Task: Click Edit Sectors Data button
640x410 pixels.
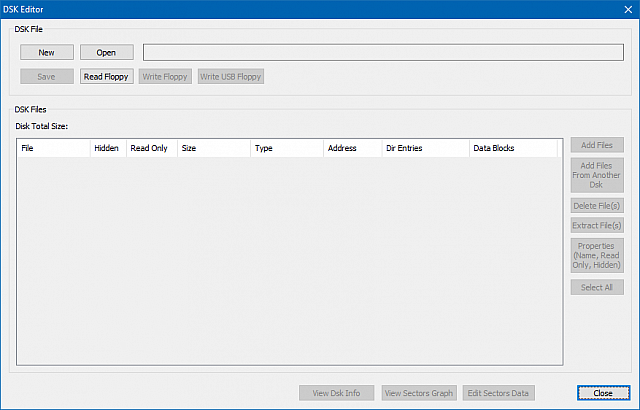Action: 498,393
